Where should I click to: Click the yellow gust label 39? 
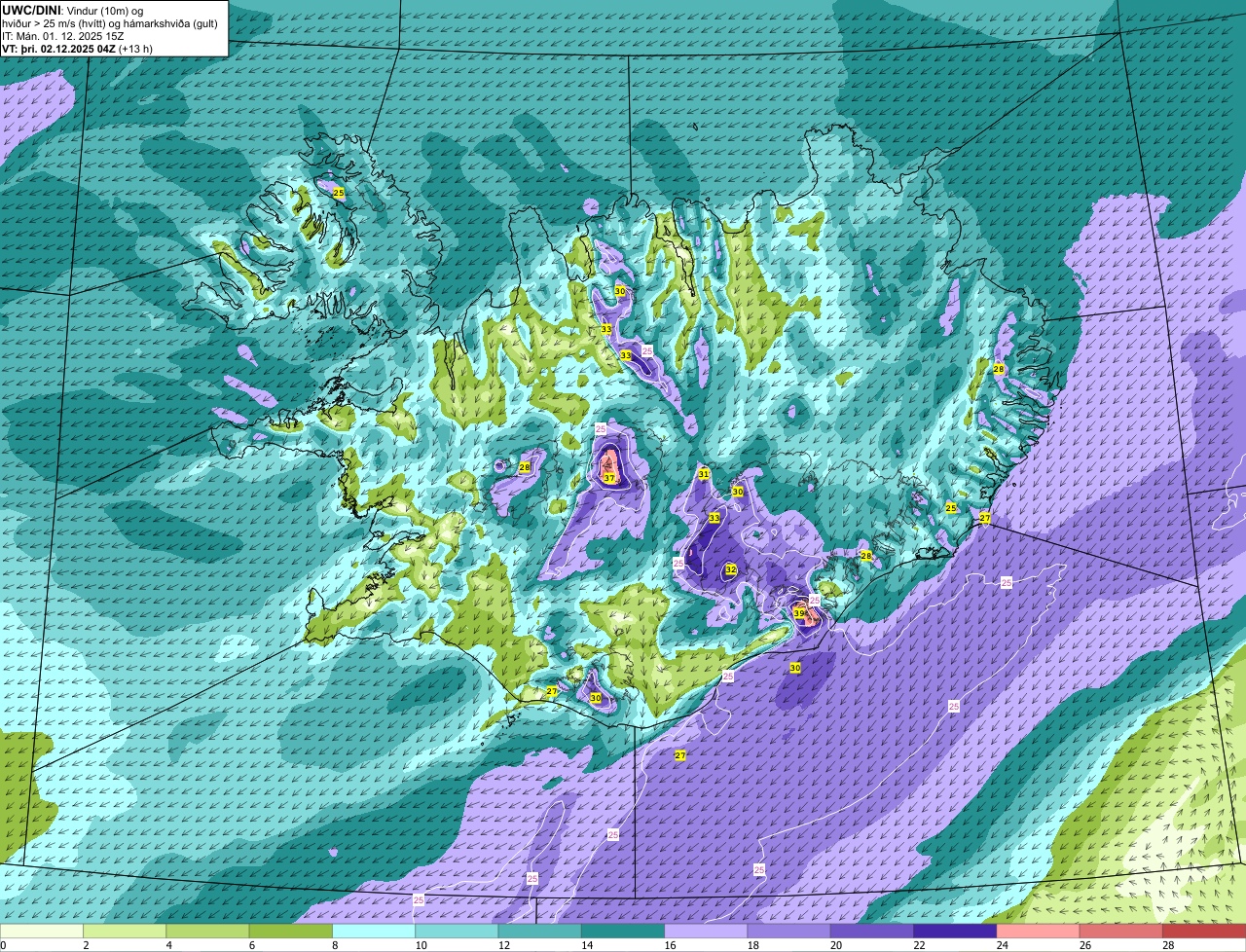tap(799, 613)
